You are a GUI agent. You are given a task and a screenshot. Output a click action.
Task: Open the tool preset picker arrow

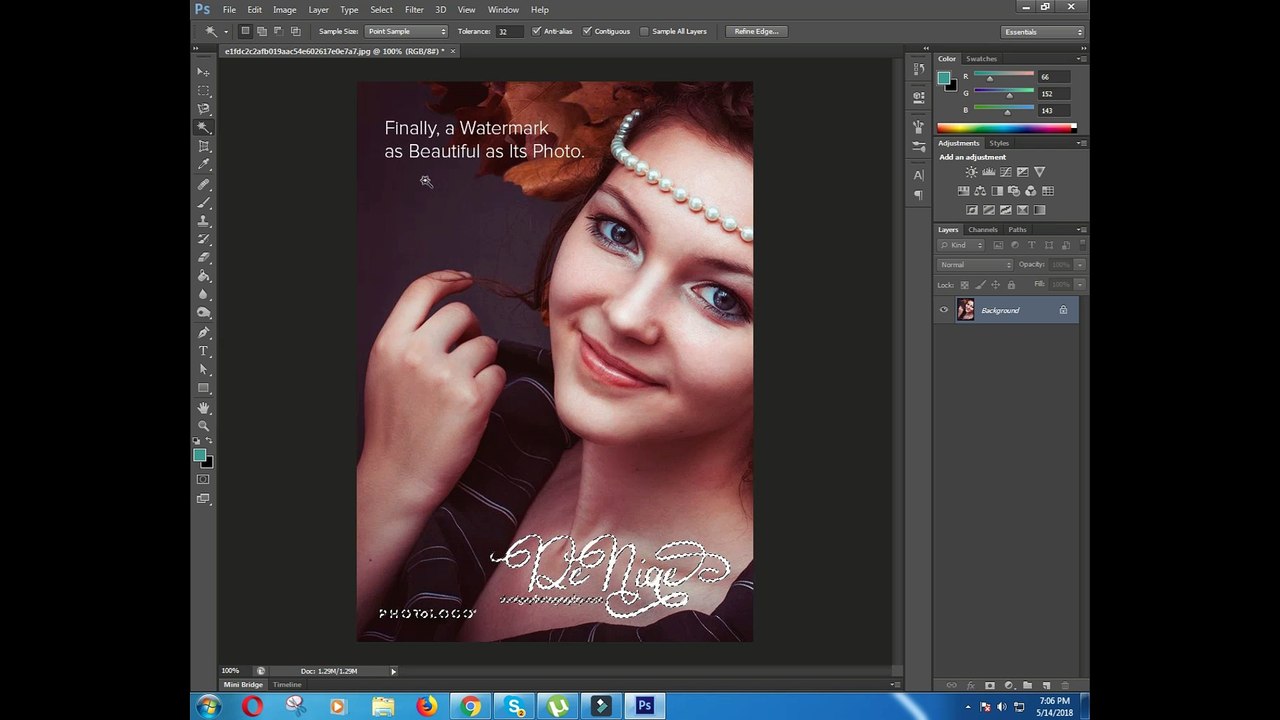226,32
